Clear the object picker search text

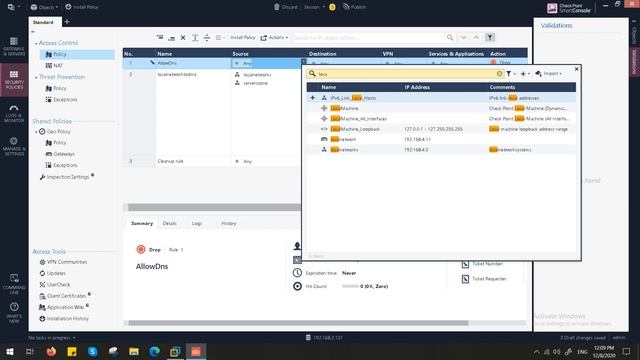tap(499, 74)
